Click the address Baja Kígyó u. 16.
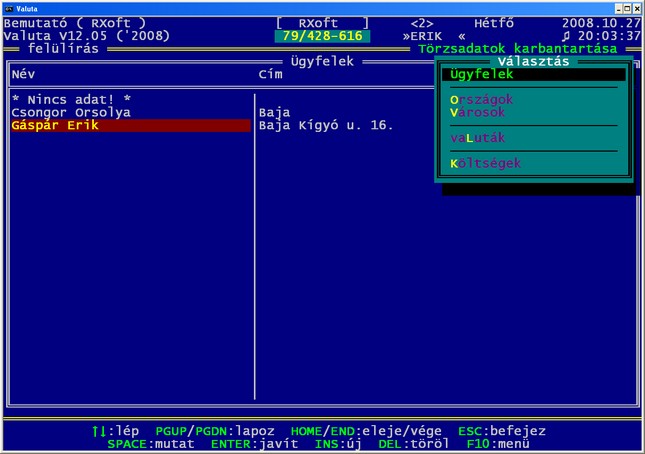This screenshot has height=454, width=645. pyautogui.click(x=325, y=126)
